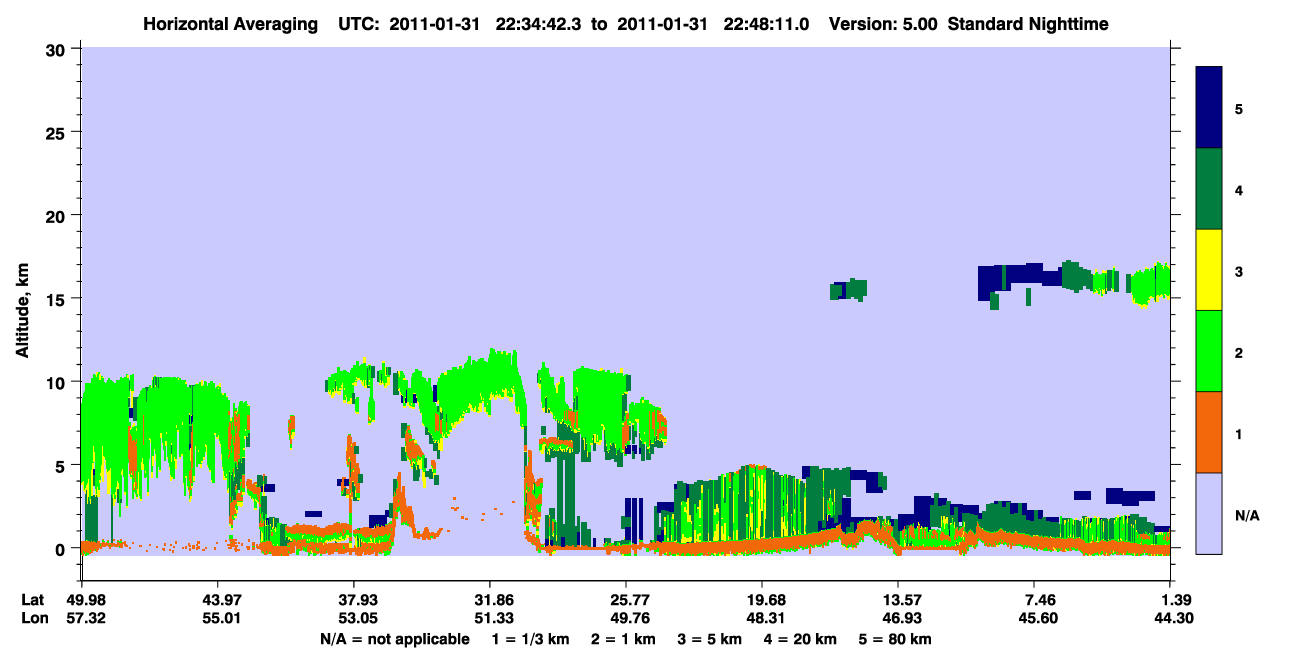Image resolution: width=1300 pixels, height=667 pixels.
Task: Click the color bar label '1'
Action: click(x=1239, y=433)
